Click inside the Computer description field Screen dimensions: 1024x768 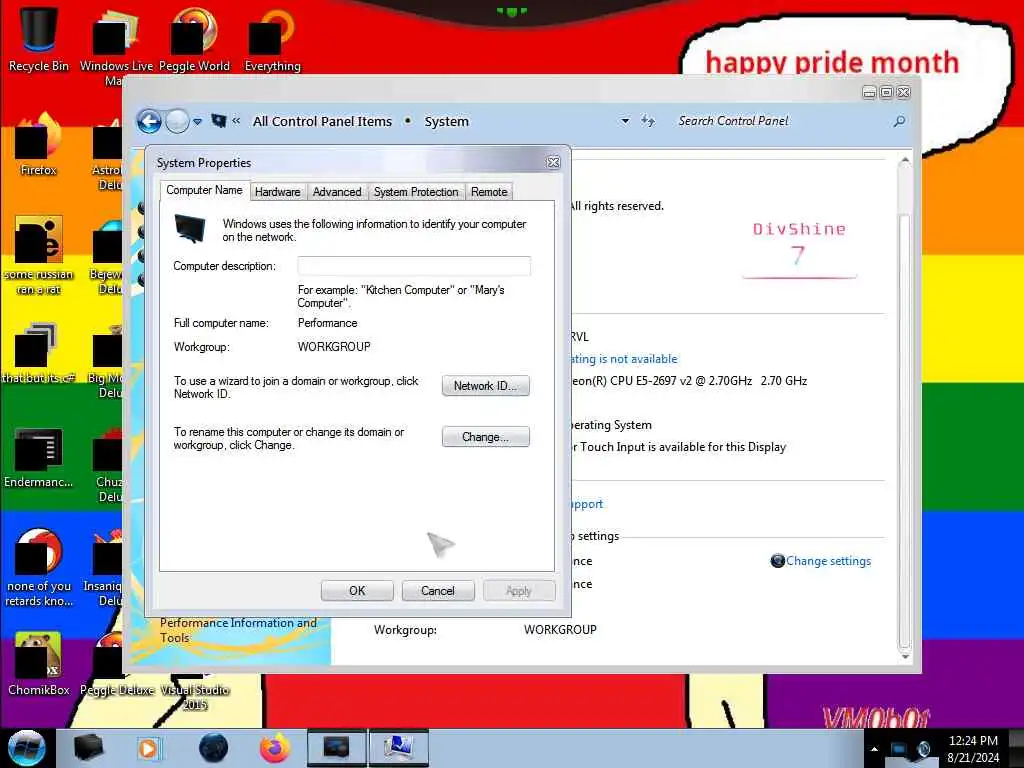click(x=414, y=266)
